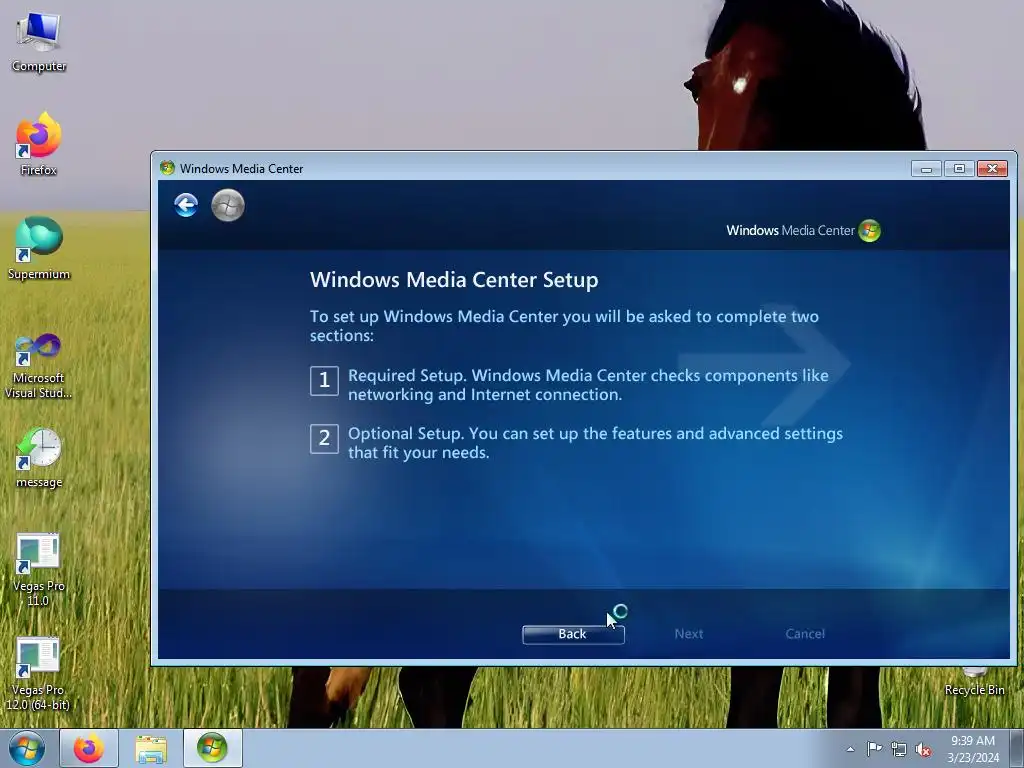The width and height of the screenshot is (1024, 768).
Task: Close the Windows Media Center window
Action: pos(992,168)
